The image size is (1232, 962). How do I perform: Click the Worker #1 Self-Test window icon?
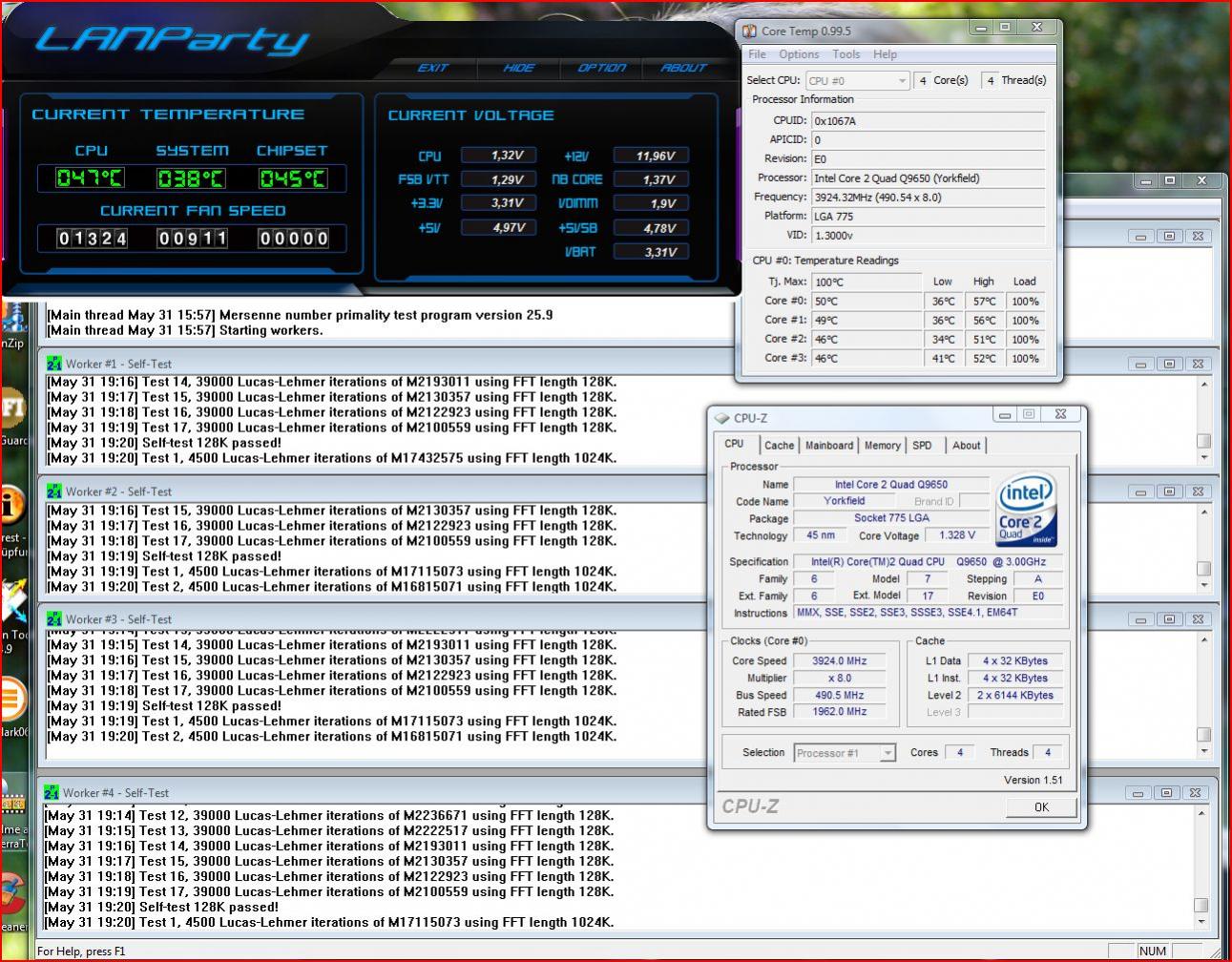53,364
